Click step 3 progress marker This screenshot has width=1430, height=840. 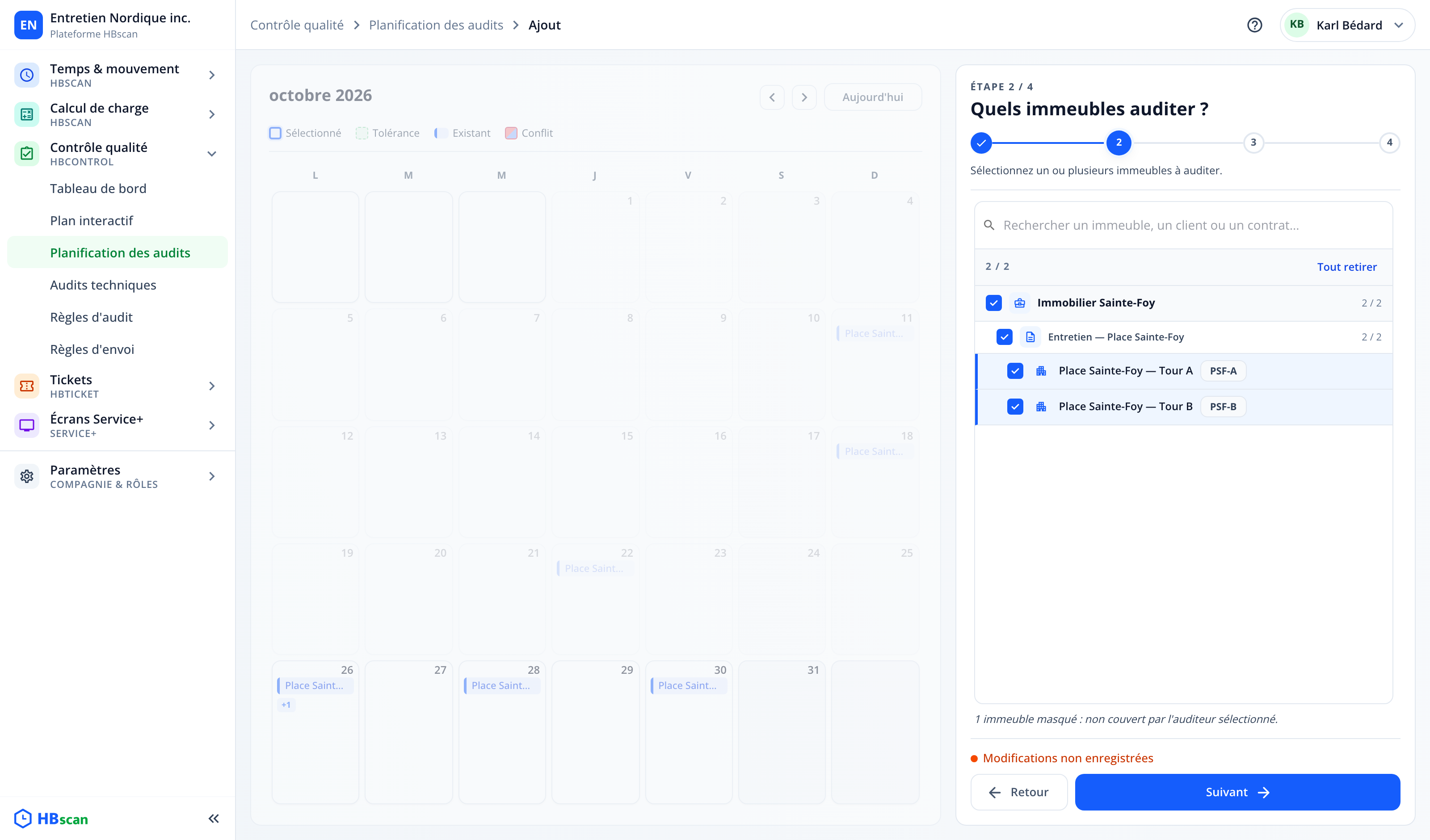coord(1253,143)
